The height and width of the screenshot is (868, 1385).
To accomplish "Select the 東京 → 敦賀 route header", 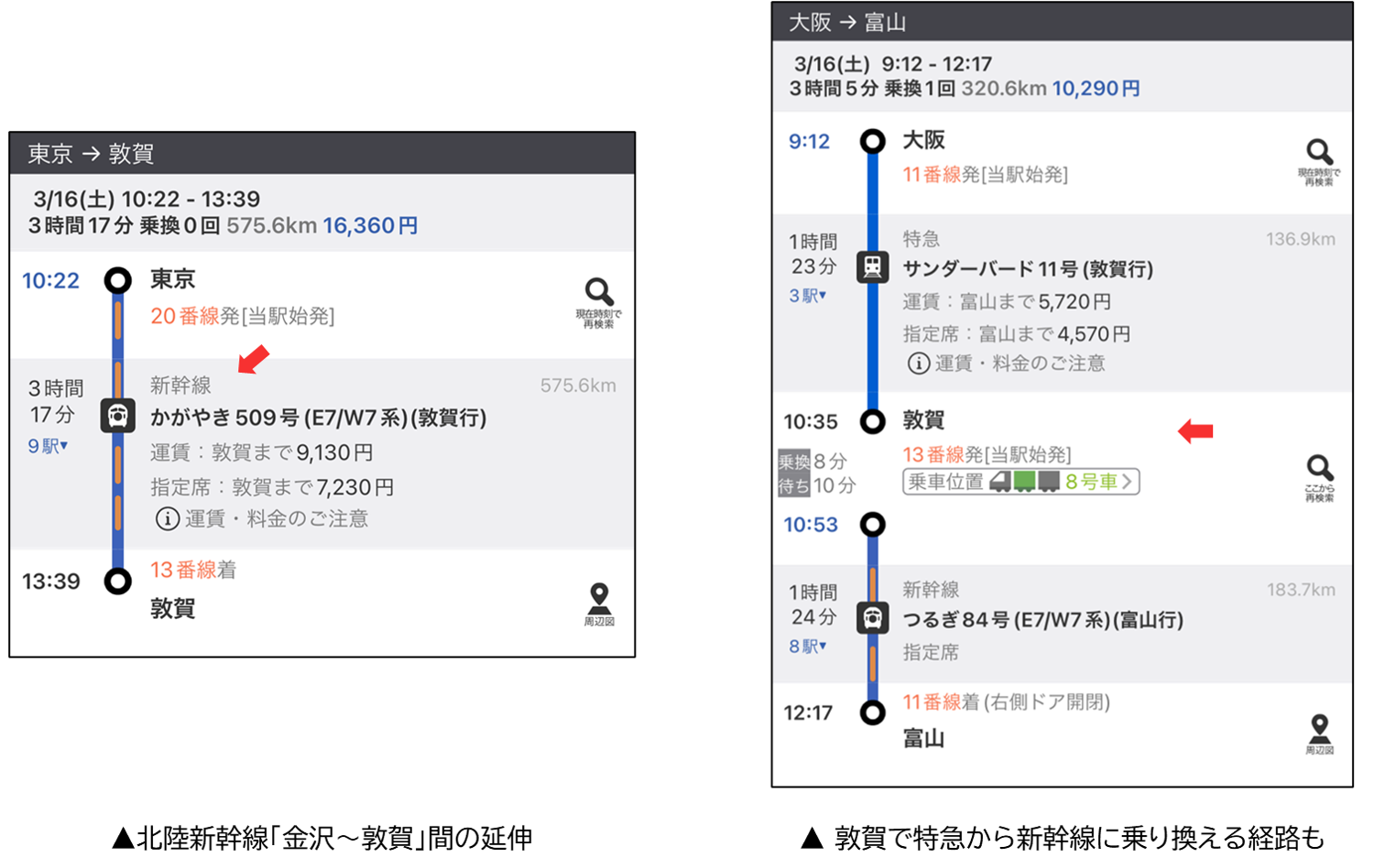I will pos(322,153).
